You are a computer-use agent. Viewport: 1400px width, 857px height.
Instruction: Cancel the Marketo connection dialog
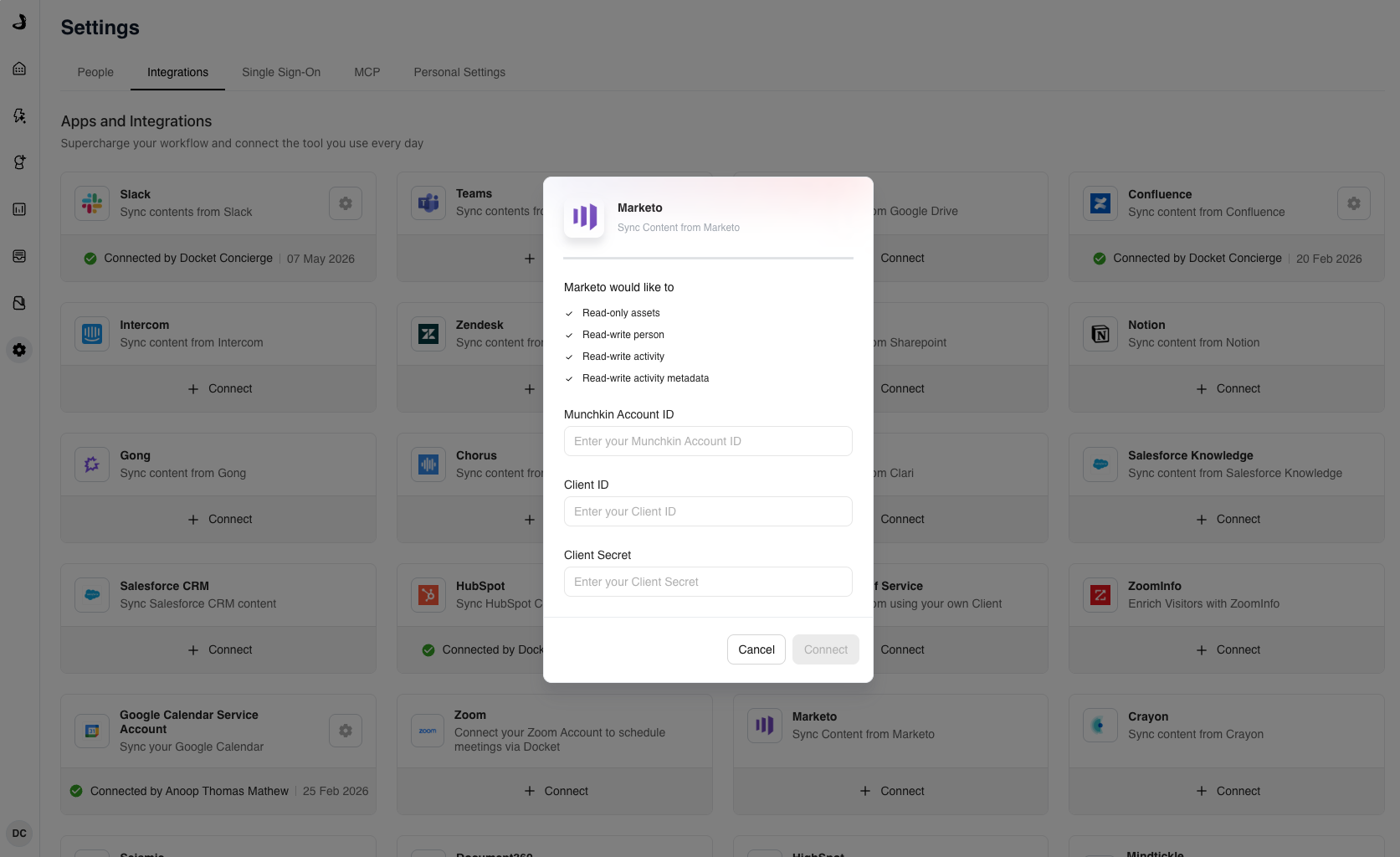[x=756, y=649]
